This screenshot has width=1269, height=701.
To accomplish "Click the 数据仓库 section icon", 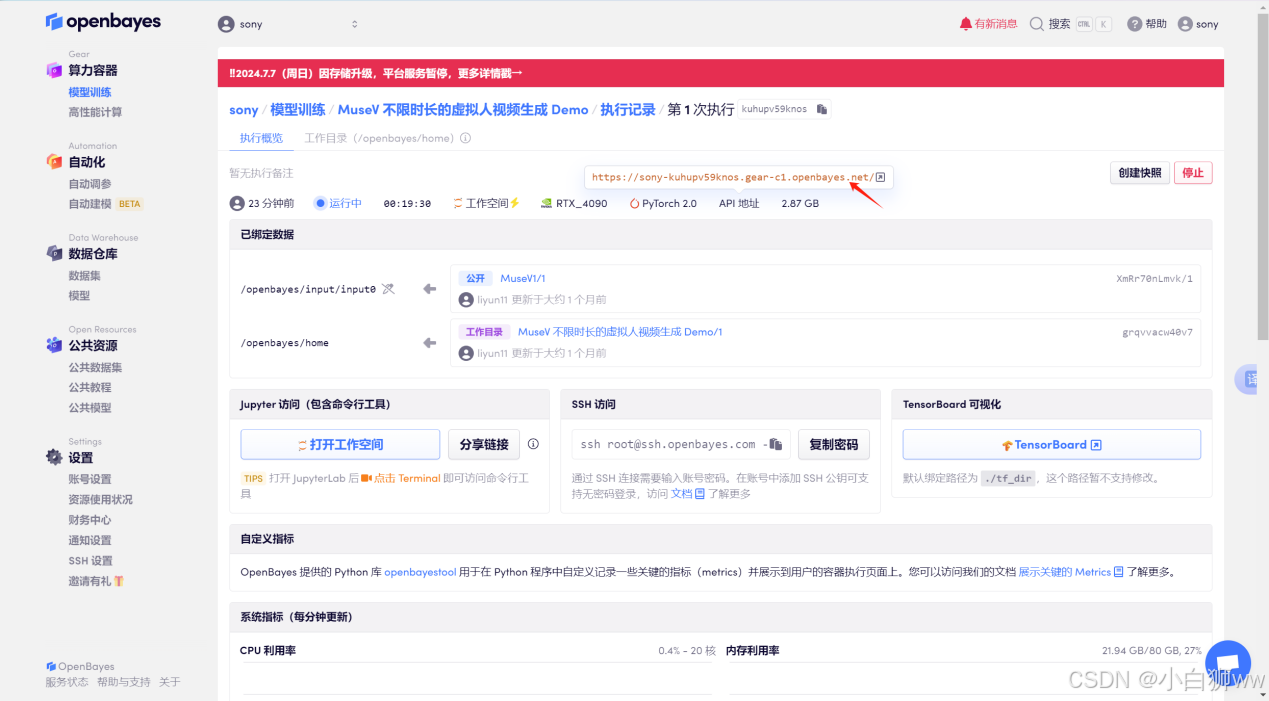I will [x=54, y=254].
